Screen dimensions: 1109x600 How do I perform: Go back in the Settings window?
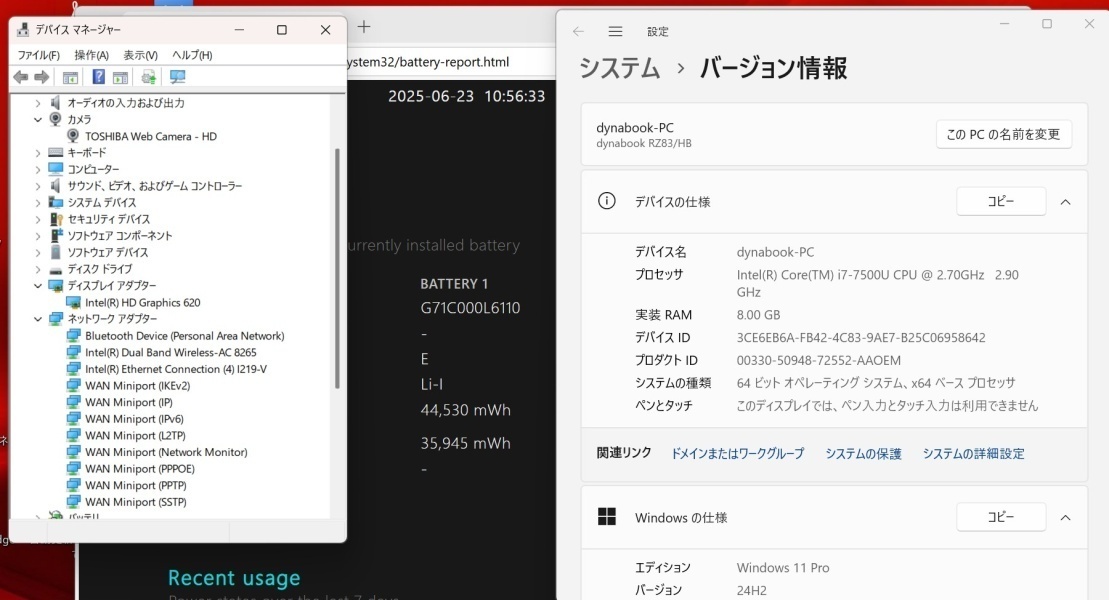coord(579,31)
